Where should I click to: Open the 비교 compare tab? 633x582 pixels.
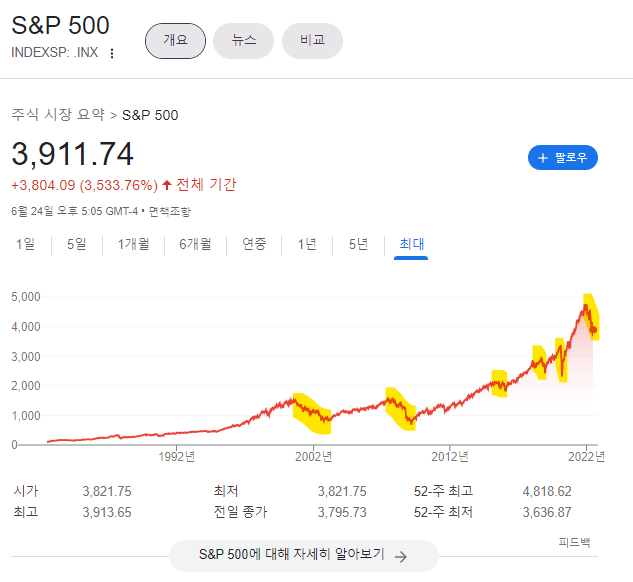coord(312,41)
